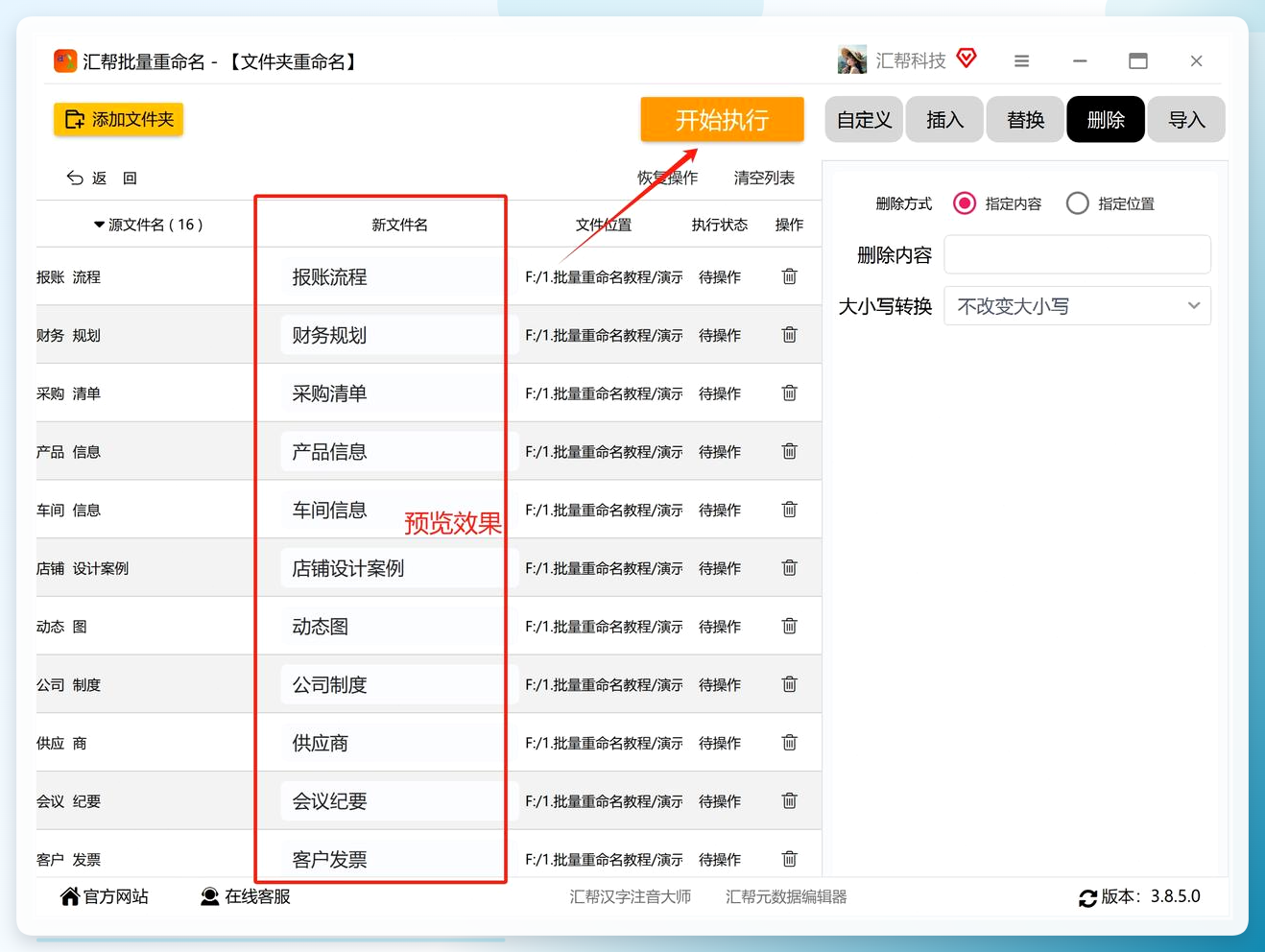The width and height of the screenshot is (1265, 952).
Task: Open 汇帮元数据编辑器 link
Action: (x=786, y=896)
